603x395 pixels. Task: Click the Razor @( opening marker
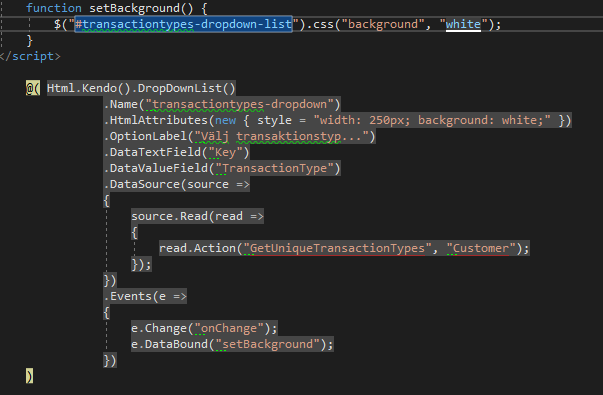coord(33,88)
